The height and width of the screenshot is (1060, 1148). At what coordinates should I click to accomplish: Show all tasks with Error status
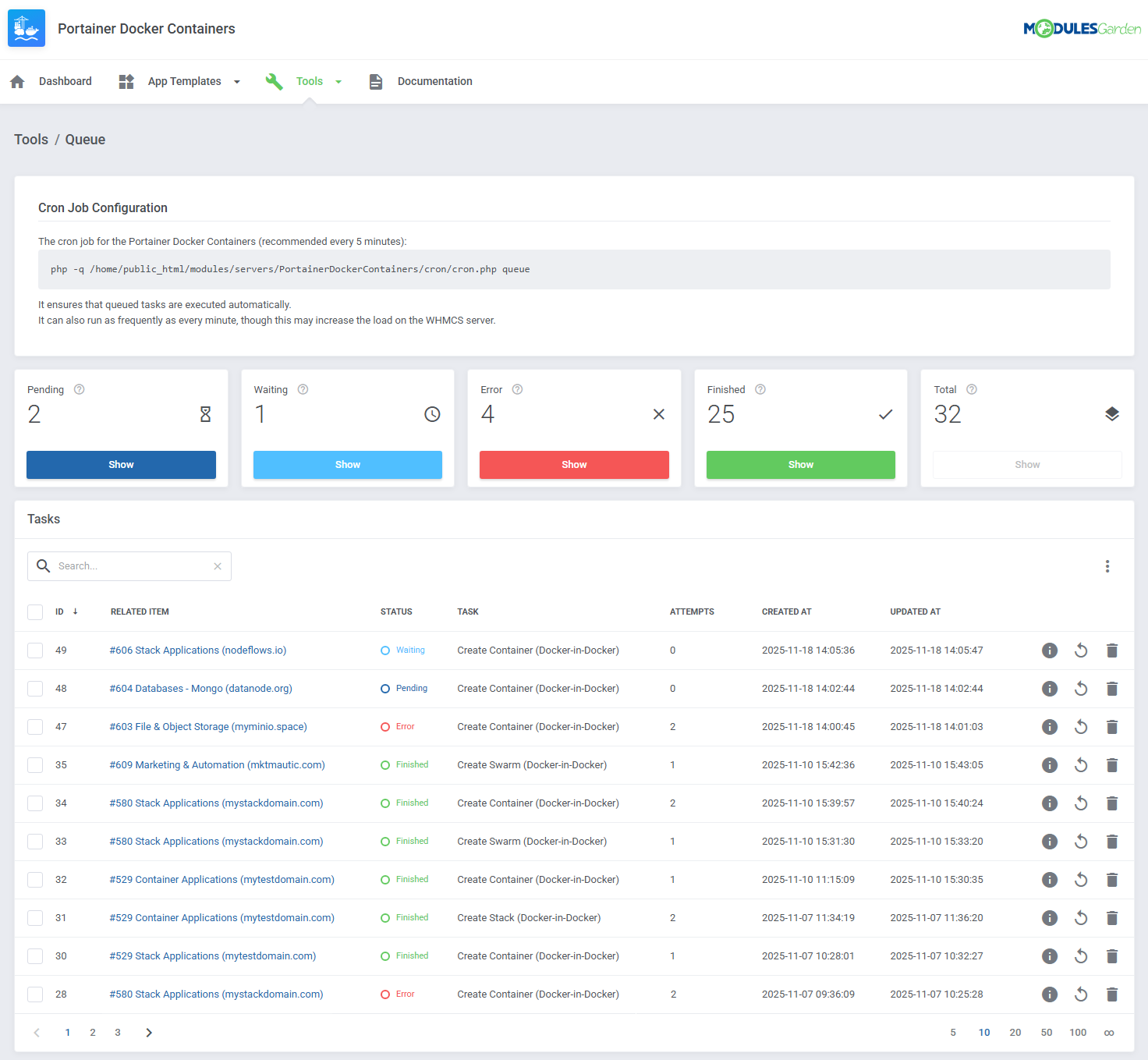(x=573, y=464)
